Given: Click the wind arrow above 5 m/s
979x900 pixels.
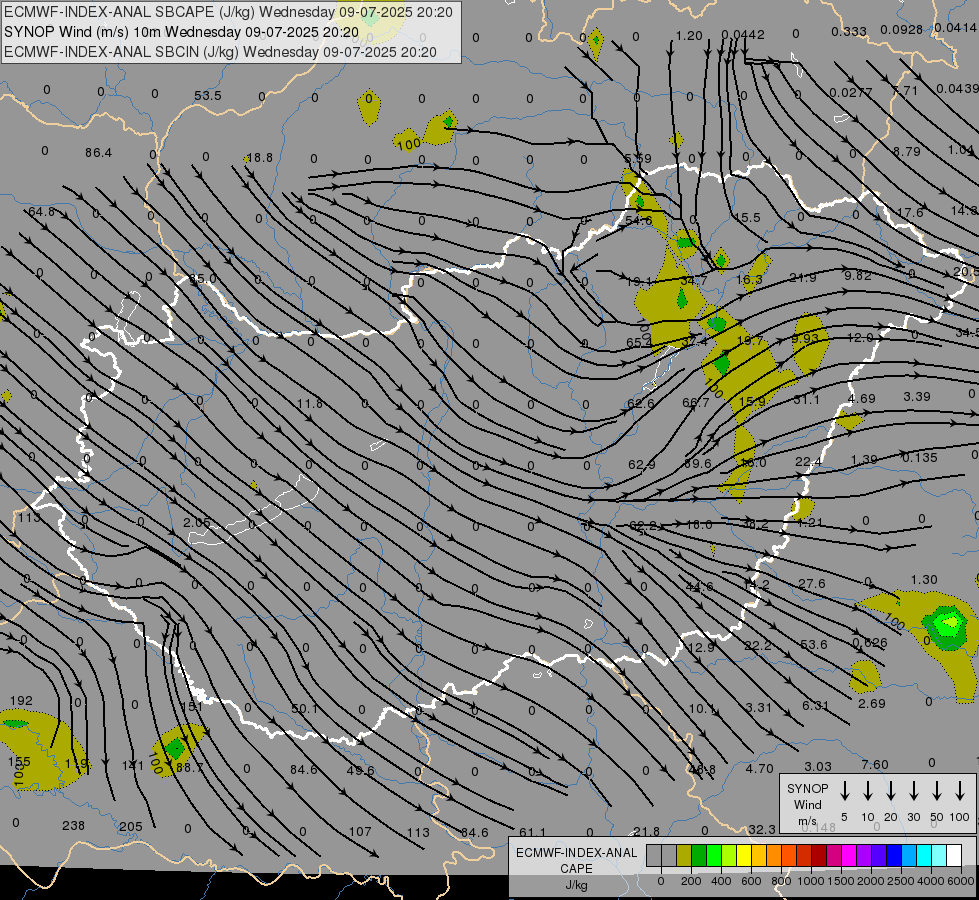Looking at the screenshot, I should click(x=845, y=791).
